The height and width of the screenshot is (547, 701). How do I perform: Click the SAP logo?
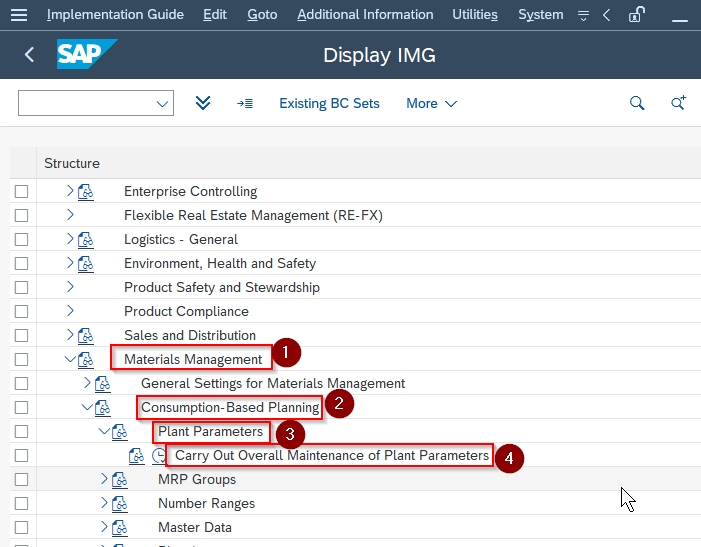(x=87, y=54)
